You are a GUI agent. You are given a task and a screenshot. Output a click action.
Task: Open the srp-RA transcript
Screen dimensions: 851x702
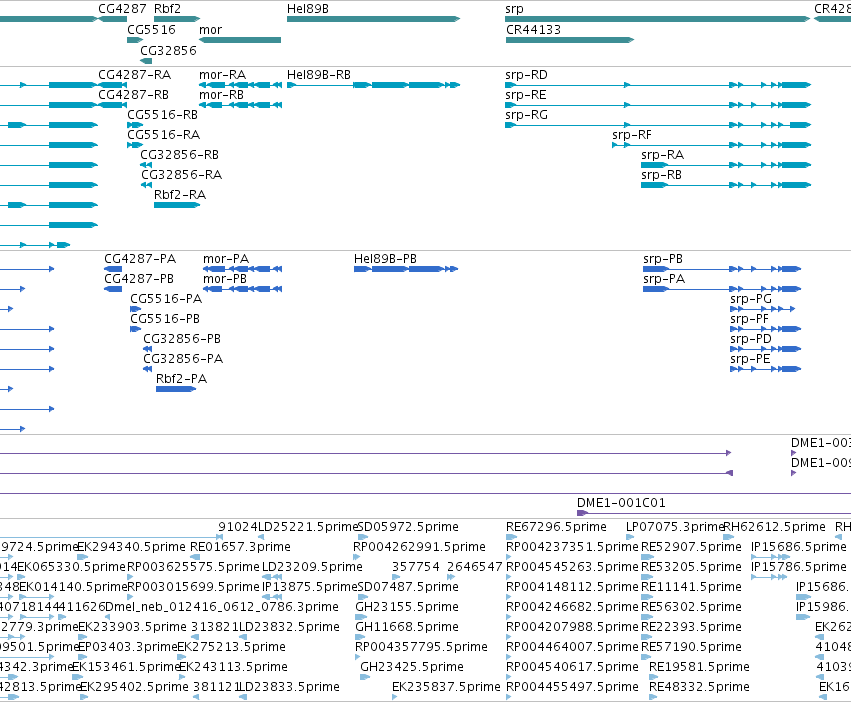[x=726, y=165]
